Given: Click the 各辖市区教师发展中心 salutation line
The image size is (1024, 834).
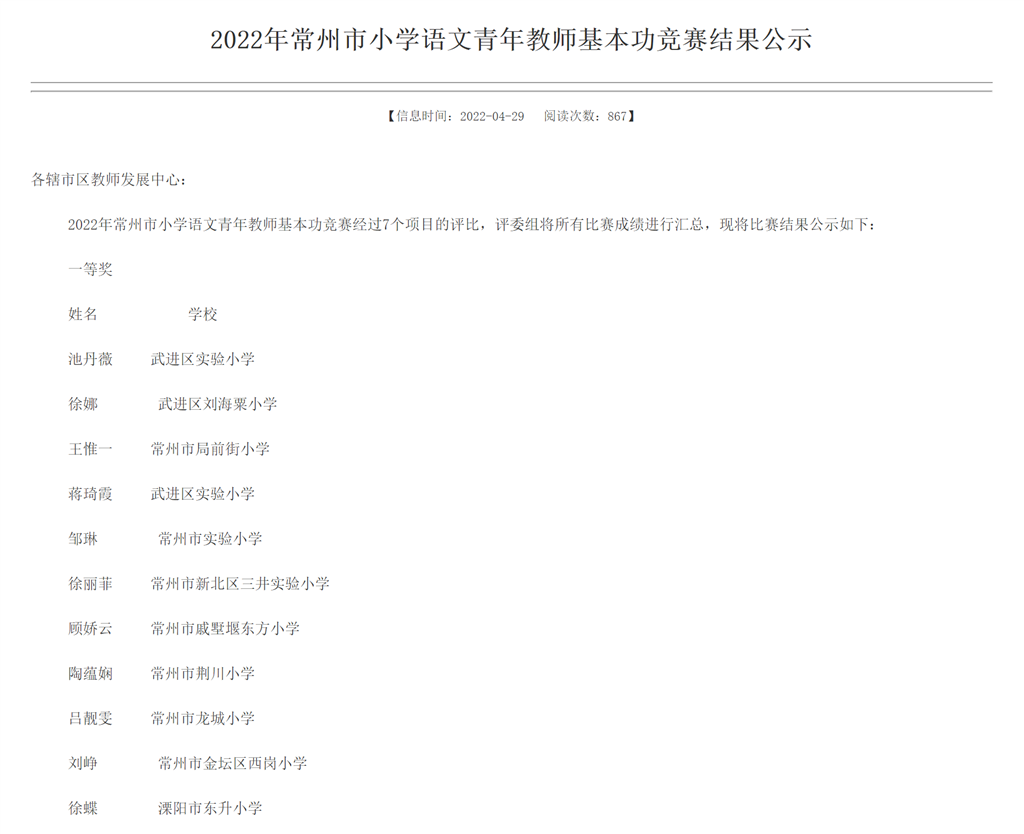Looking at the screenshot, I should pyautogui.click(x=109, y=180).
